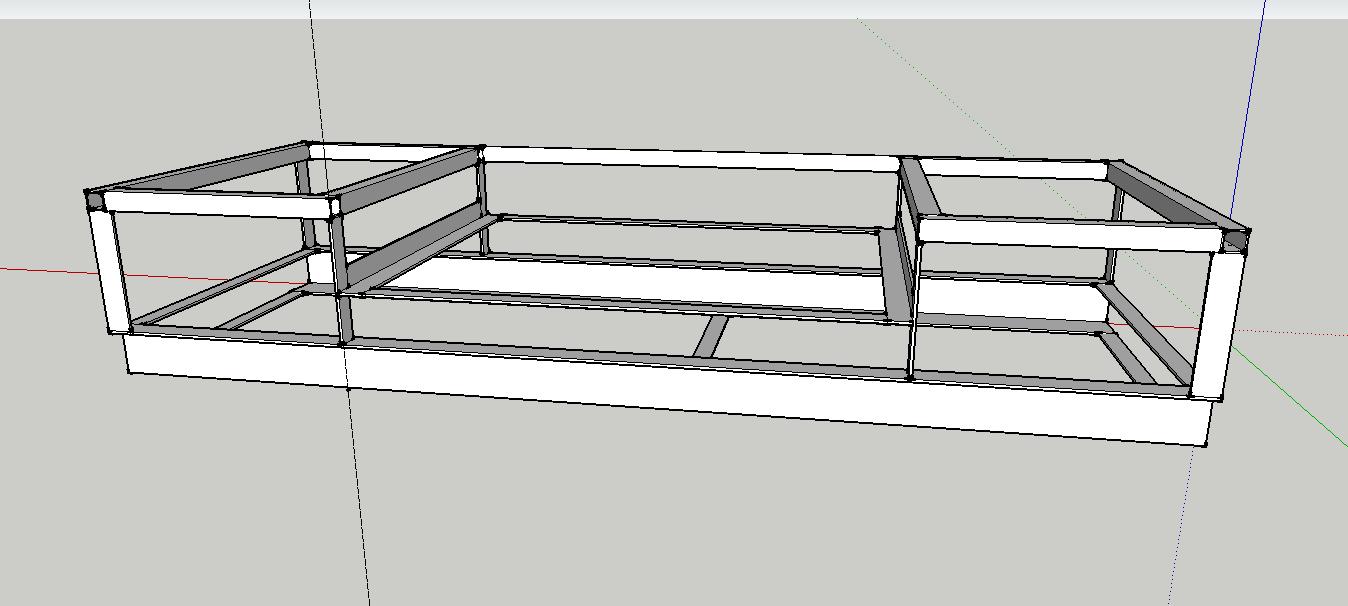Viewport: 1348px width, 606px height.
Task: Click the short diagonal brace on the floor frame
Action: coord(711,337)
